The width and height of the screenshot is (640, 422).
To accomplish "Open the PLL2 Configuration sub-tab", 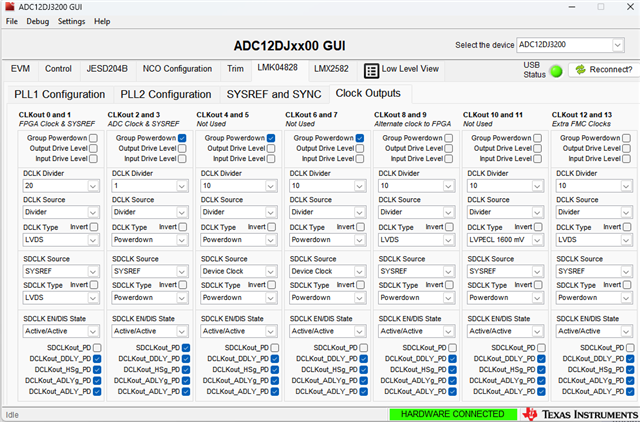I will (166, 94).
